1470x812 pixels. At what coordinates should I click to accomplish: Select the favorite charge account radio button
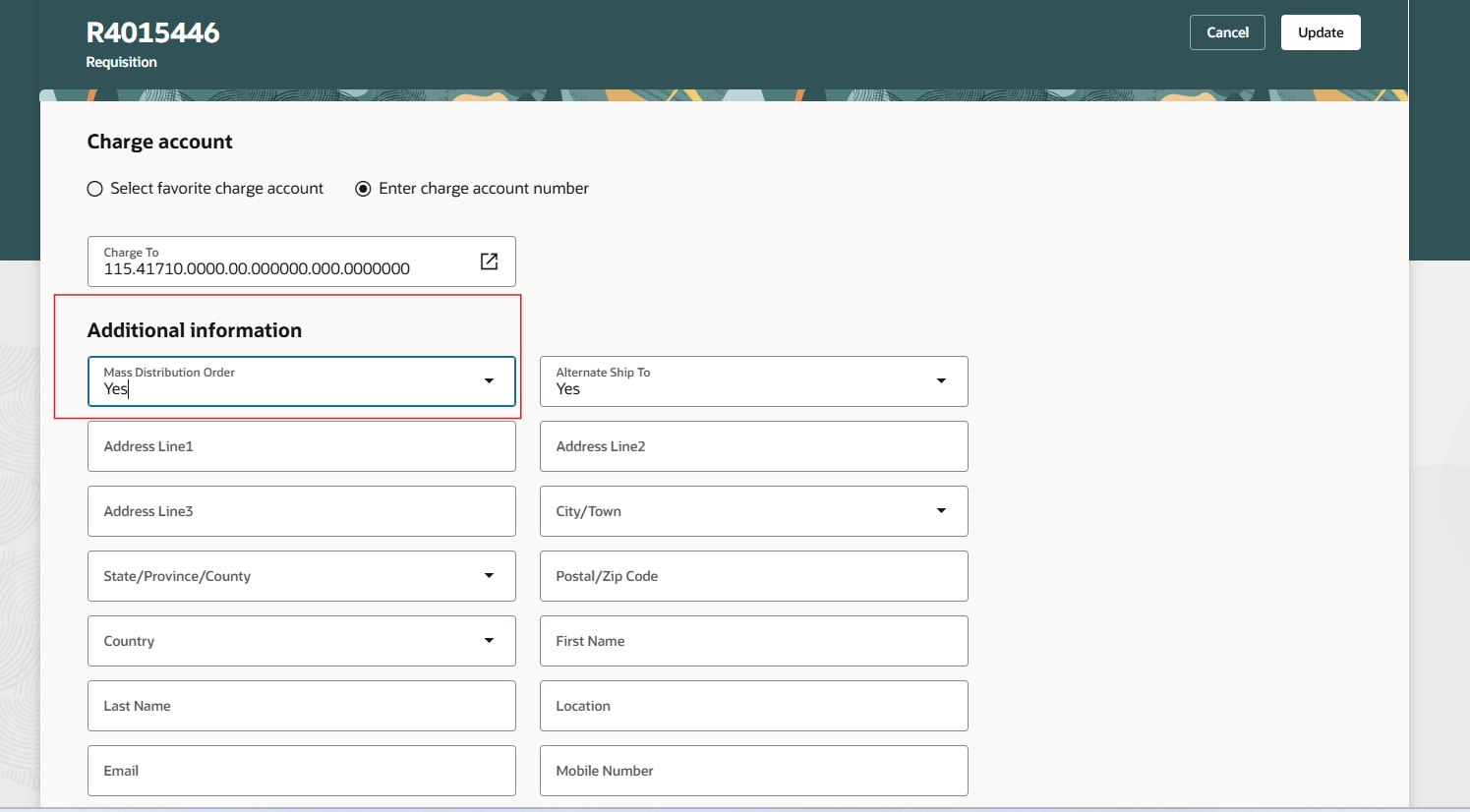click(94, 188)
